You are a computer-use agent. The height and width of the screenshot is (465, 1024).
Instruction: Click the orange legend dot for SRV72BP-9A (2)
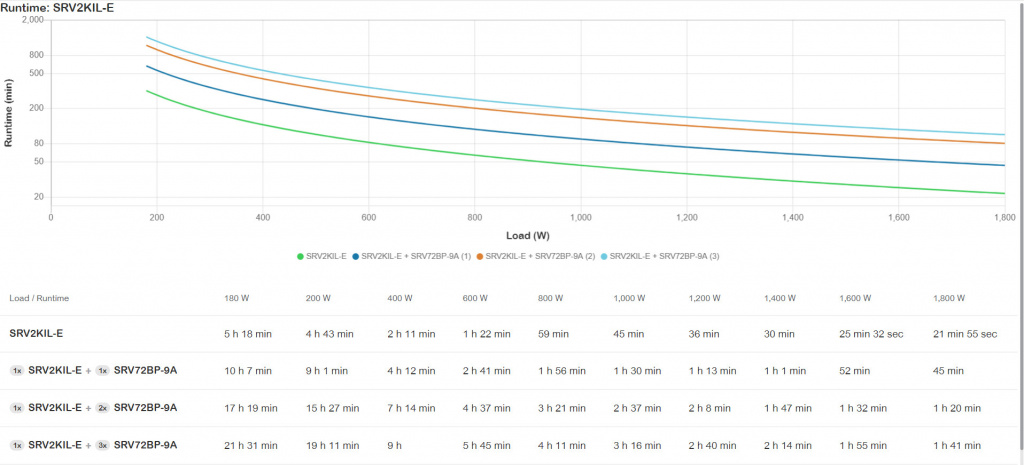pos(480,257)
